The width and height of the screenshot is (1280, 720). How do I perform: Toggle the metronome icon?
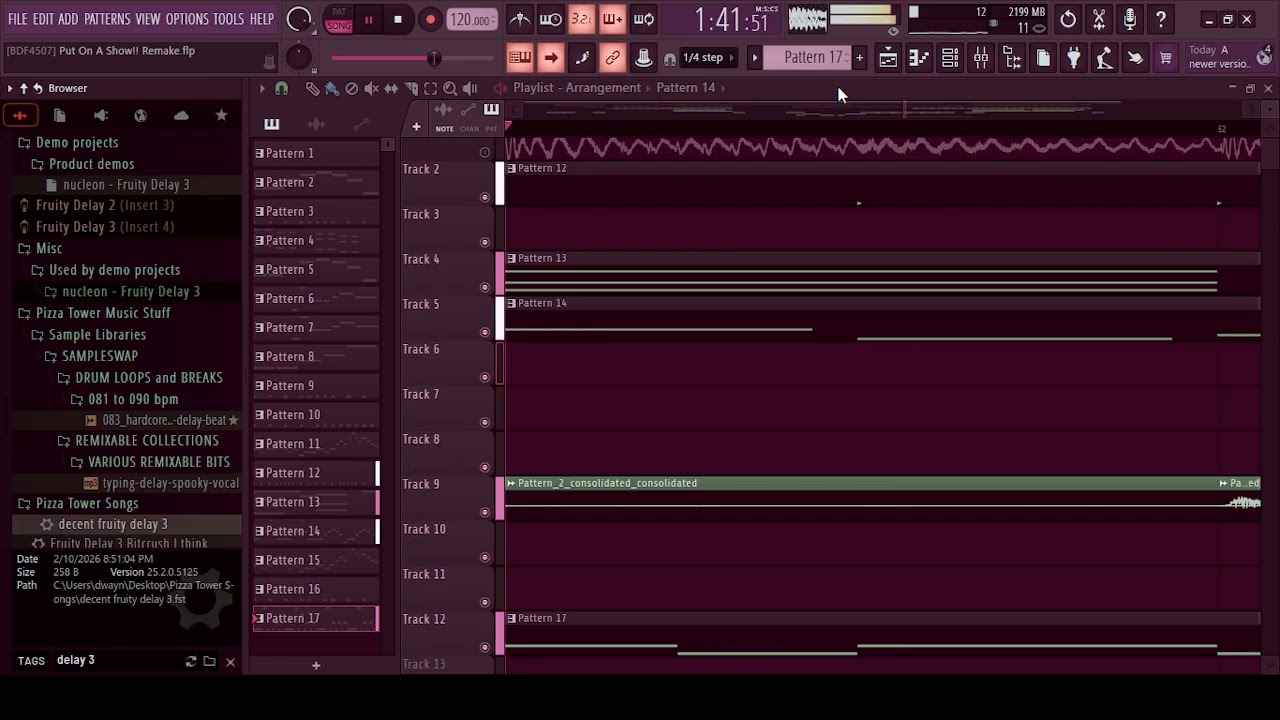[520, 19]
